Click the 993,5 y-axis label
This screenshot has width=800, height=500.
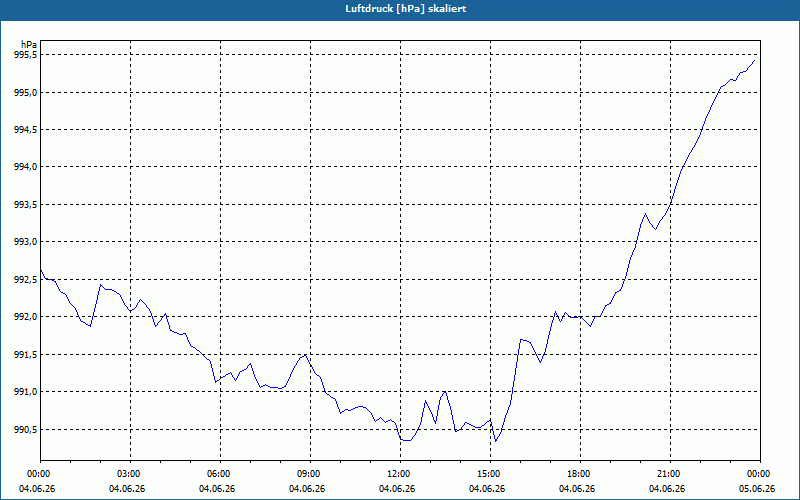point(25,205)
